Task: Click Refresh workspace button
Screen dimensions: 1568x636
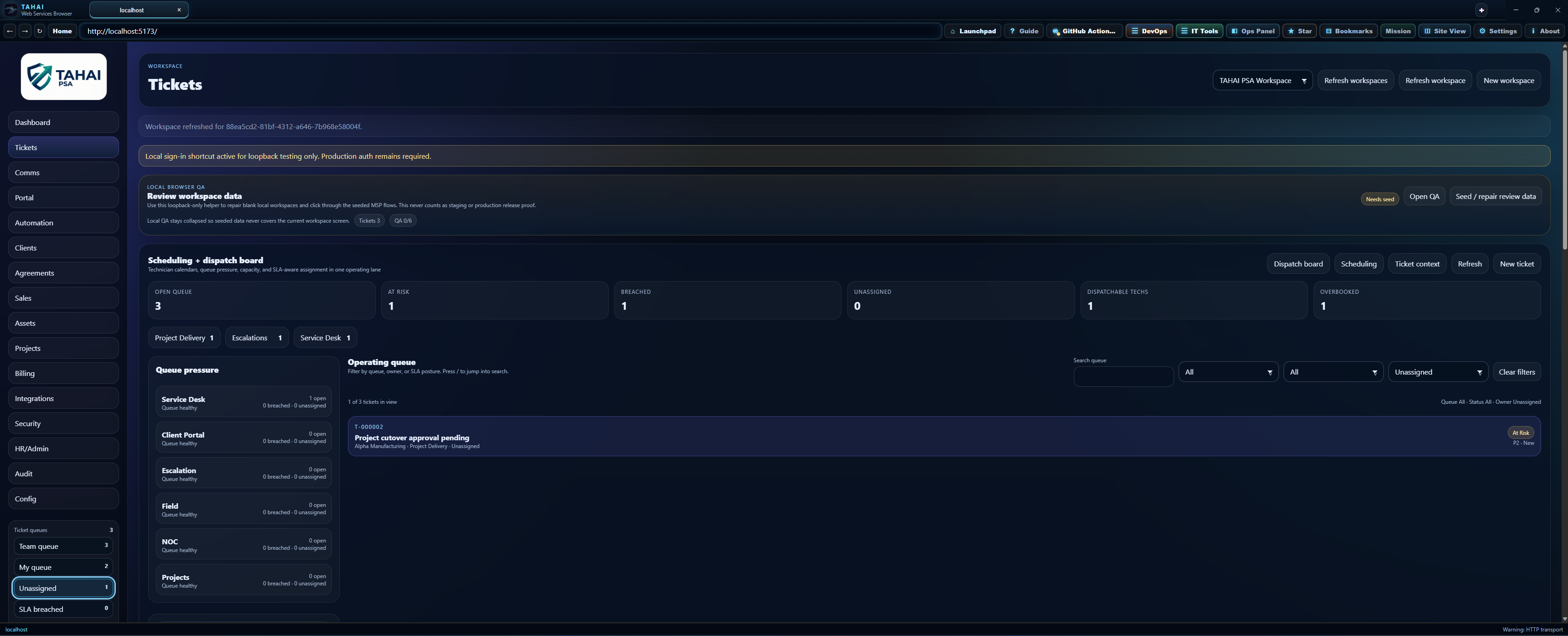Action: coord(1435,80)
